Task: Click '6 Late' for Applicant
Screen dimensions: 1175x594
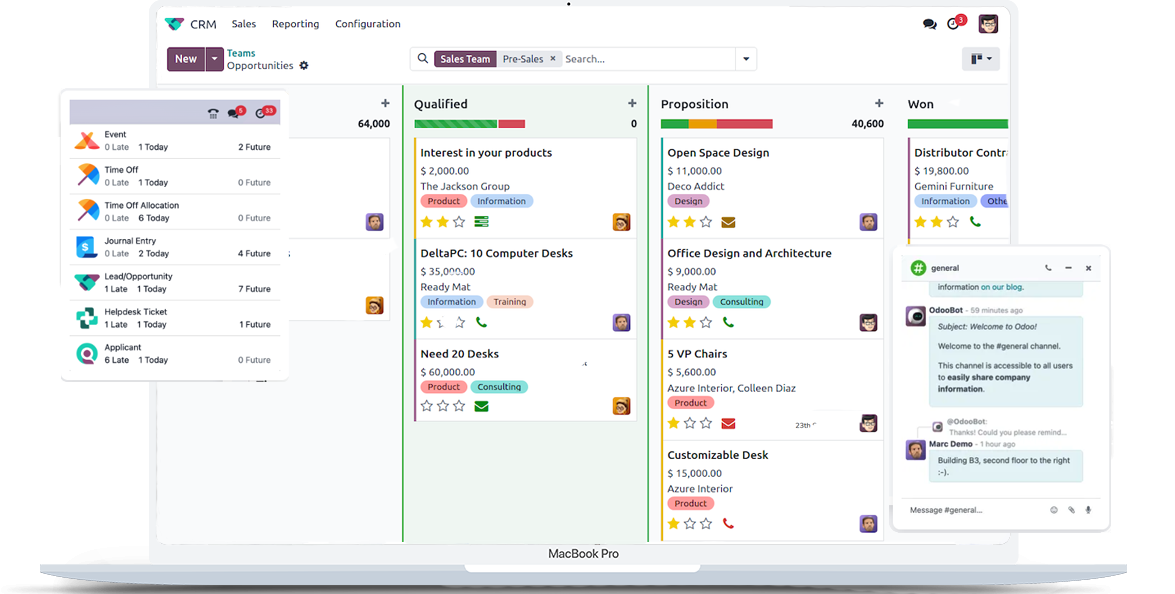Action: pos(116,360)
